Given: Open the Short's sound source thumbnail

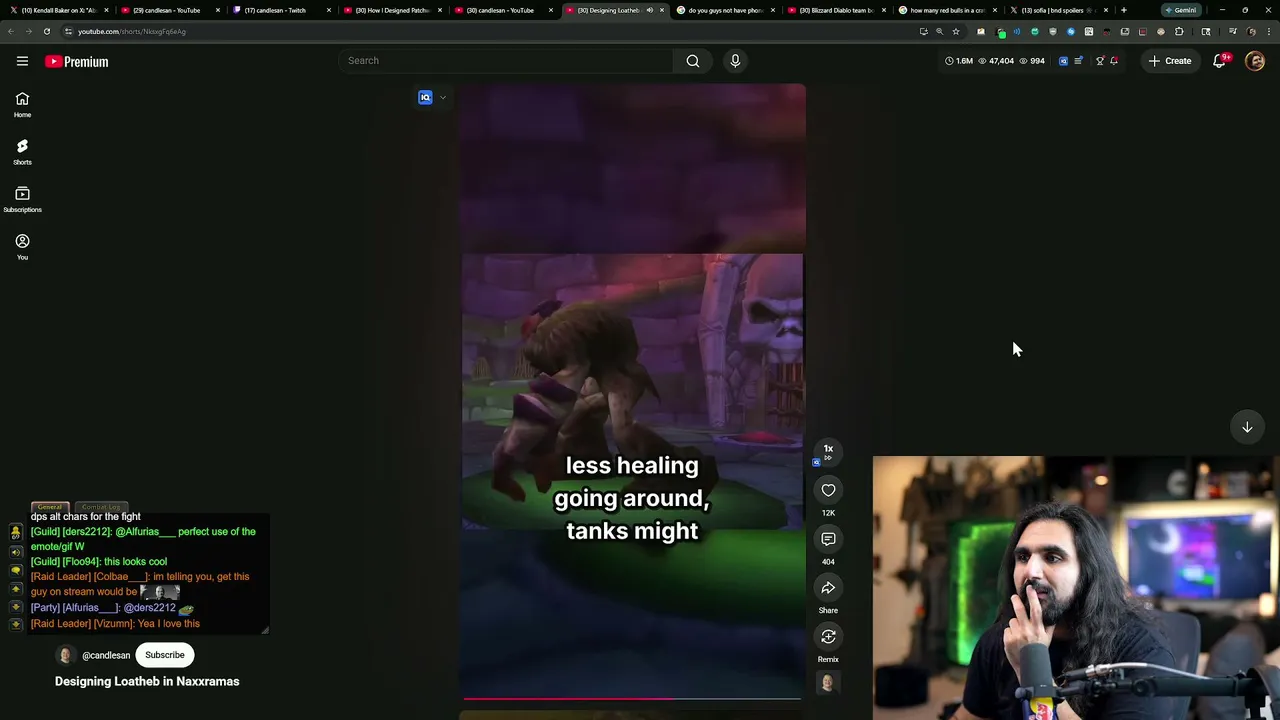Looking at the screenshot, I should (827, 683).
